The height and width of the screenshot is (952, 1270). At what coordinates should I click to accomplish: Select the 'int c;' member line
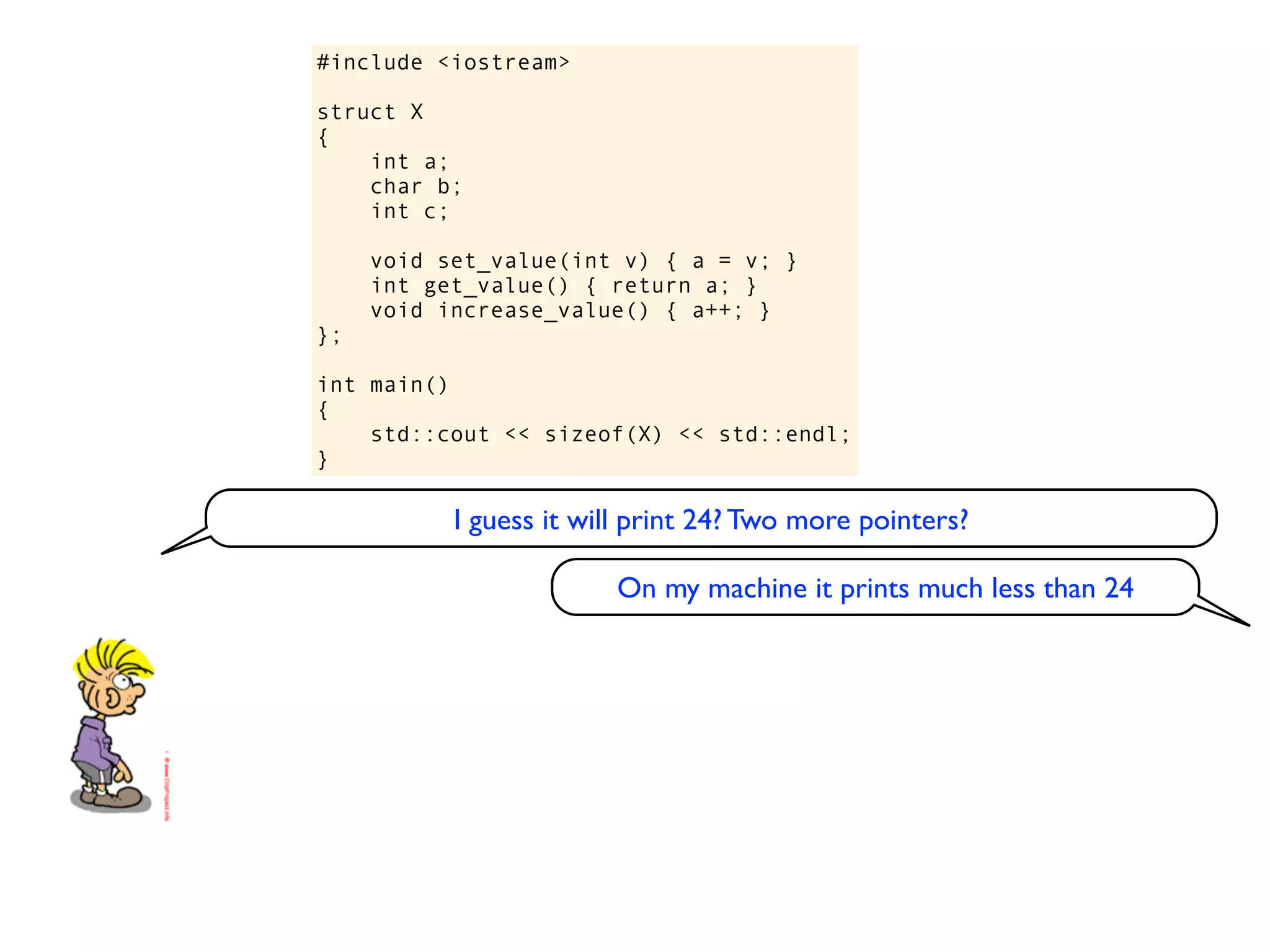pos(409,211)
